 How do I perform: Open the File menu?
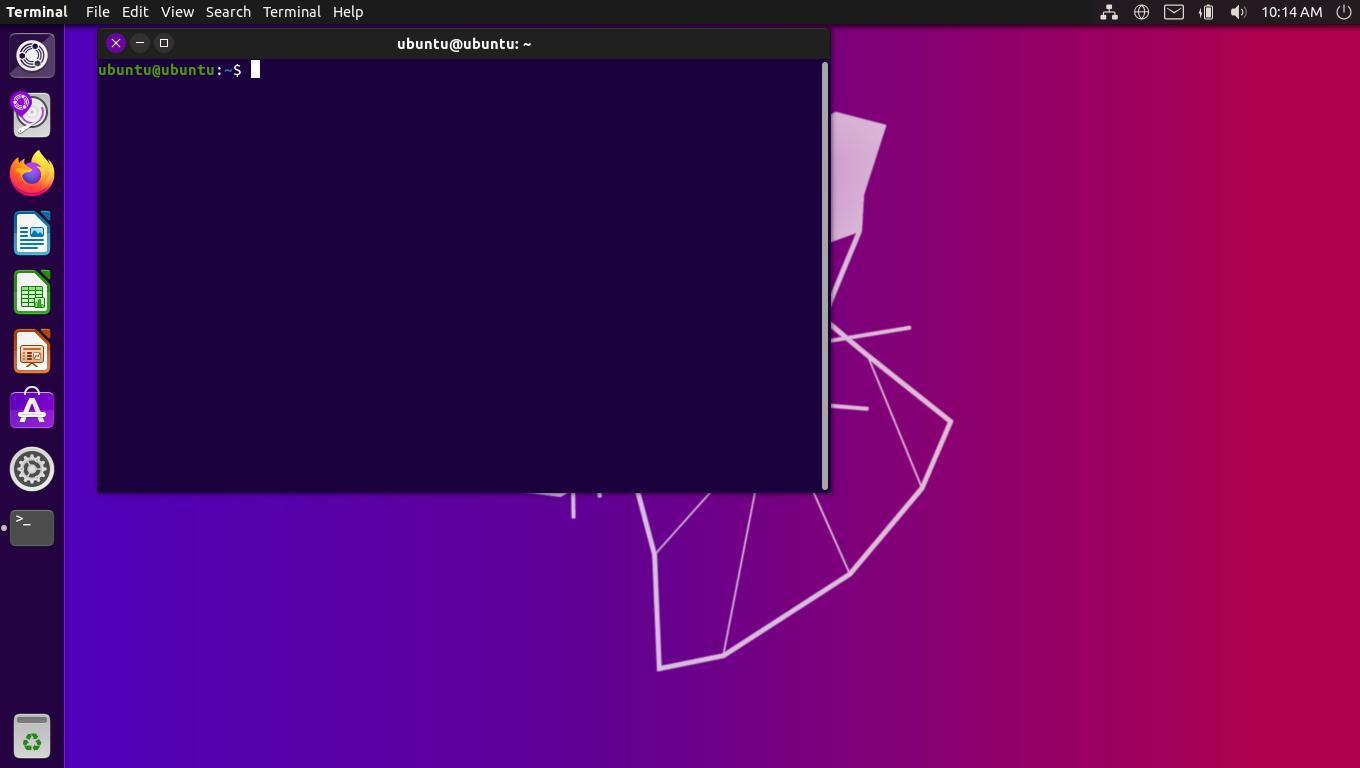coord(97,12)
